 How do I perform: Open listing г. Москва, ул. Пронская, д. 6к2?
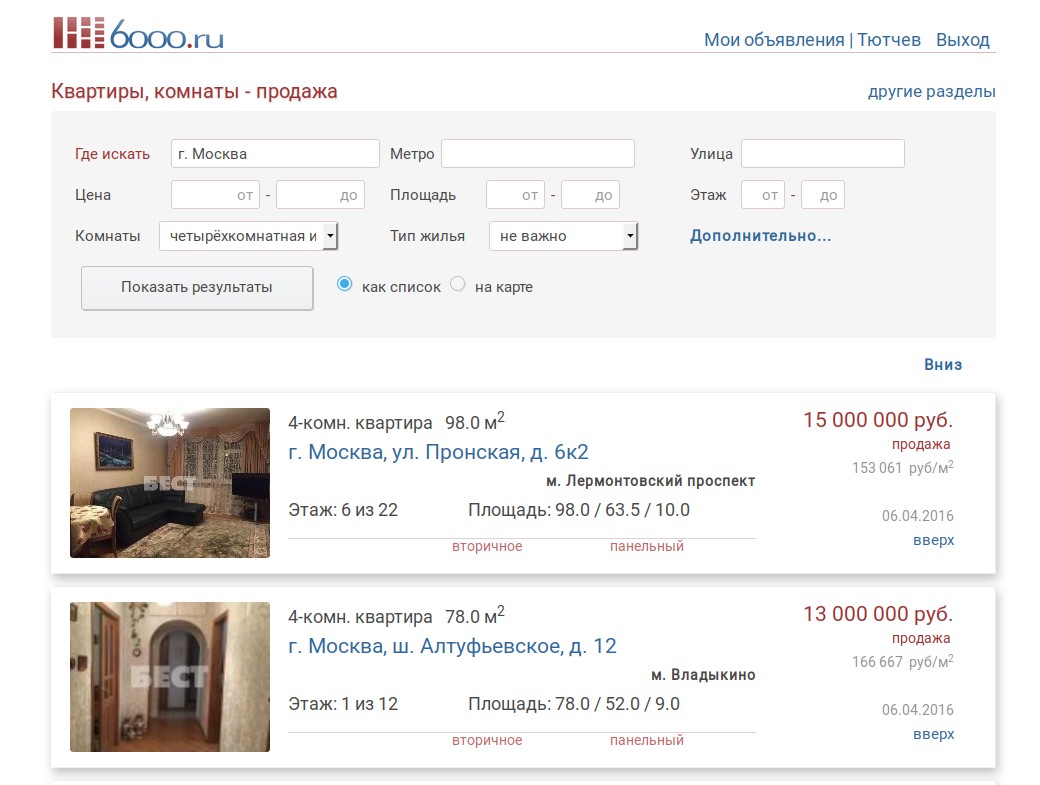(x=438, y=452)
